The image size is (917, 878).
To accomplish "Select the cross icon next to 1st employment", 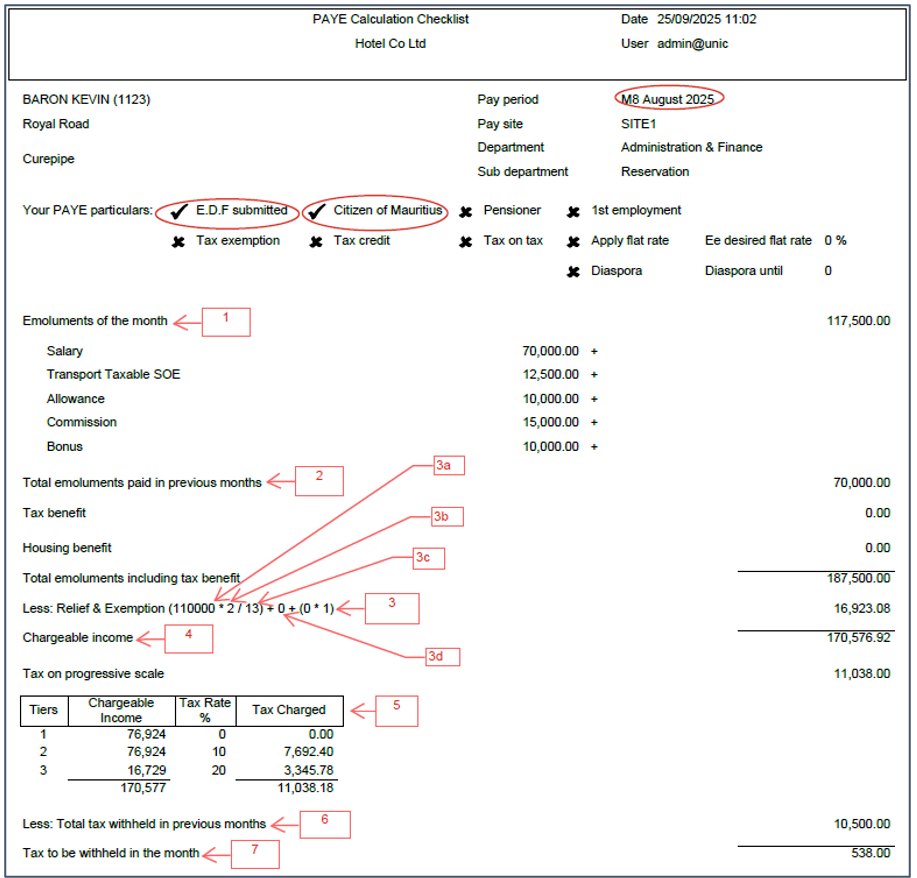I will (573, 212).
